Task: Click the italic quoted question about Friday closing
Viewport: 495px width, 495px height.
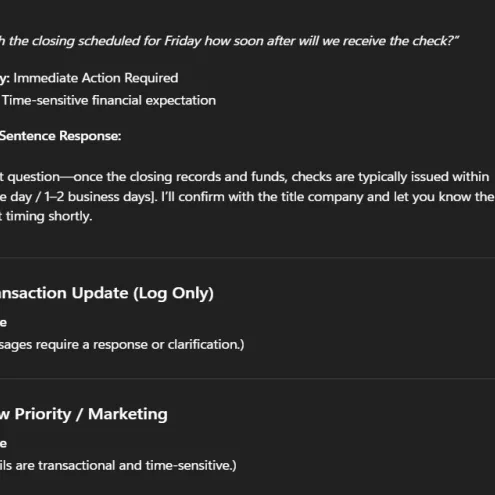Action: coord(229,41)
